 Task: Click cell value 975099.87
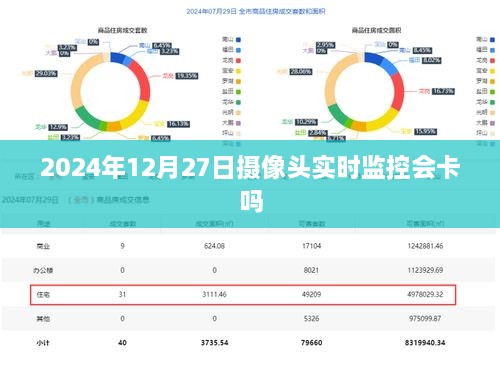(x=425, y=319)
